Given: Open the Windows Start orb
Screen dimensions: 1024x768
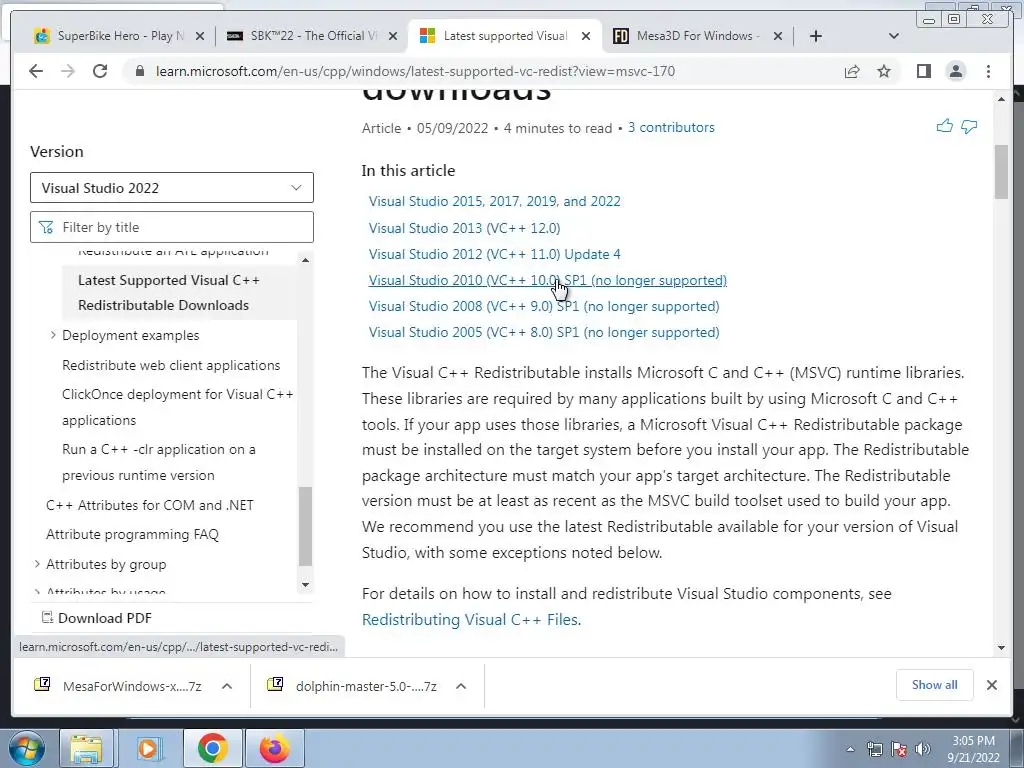Looking at the screenshot, I should (x=27, y=748).
